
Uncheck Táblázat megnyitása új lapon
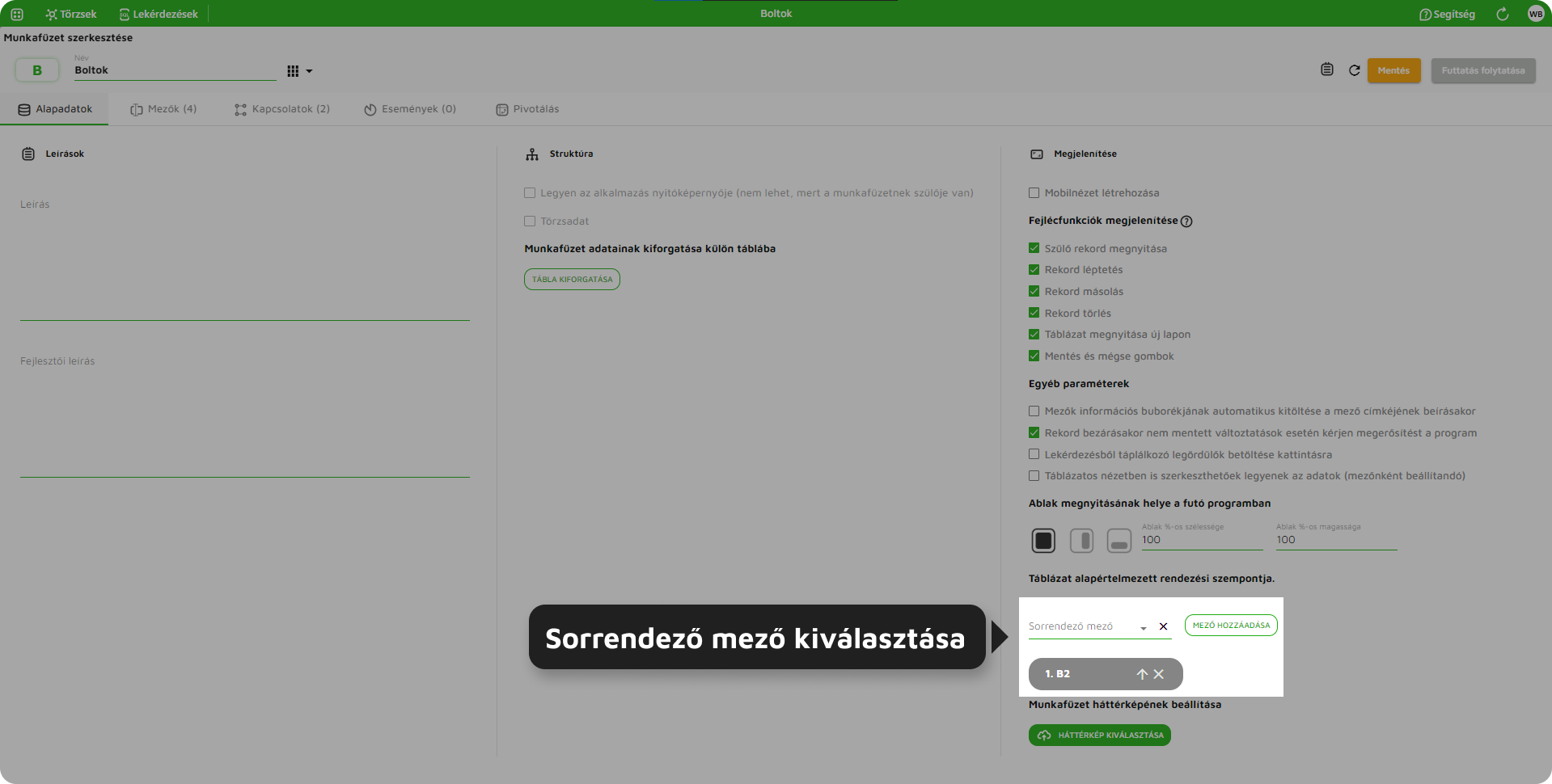pos(1034,335)
